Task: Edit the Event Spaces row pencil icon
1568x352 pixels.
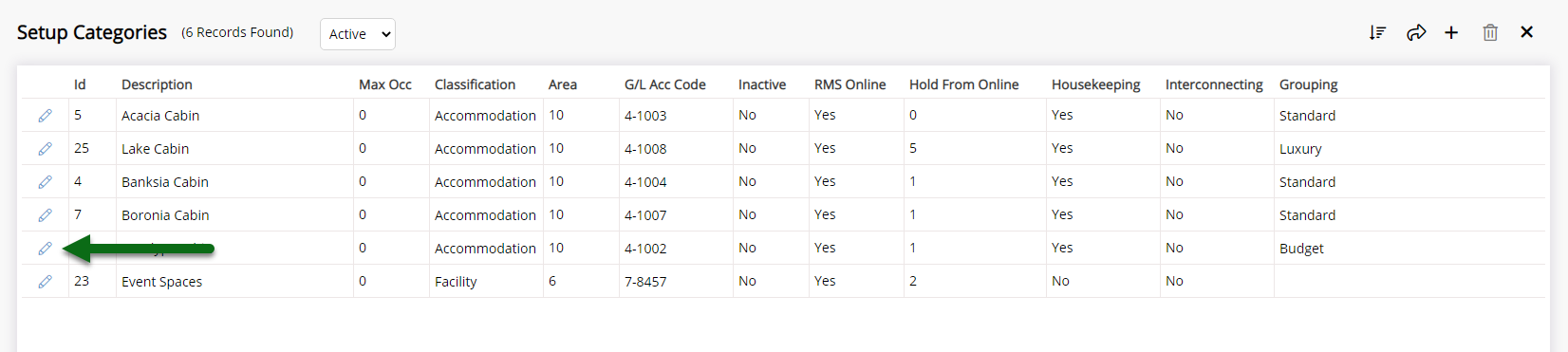Action: [45, 282]
